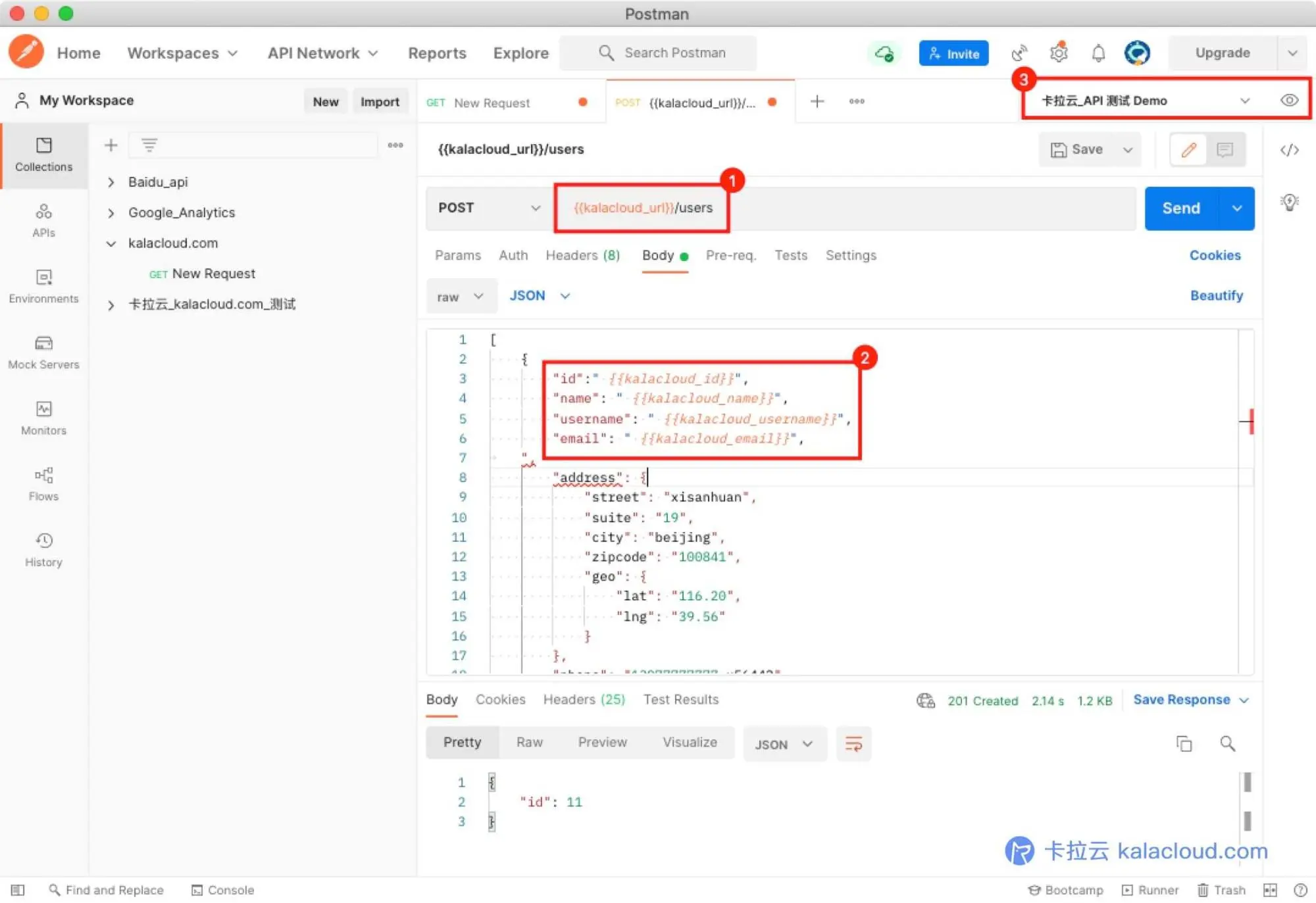The height and width of the screenshot is (903, 1316).
Task: Open the Environments sidebar panel
Action: [x=43, y=287]
